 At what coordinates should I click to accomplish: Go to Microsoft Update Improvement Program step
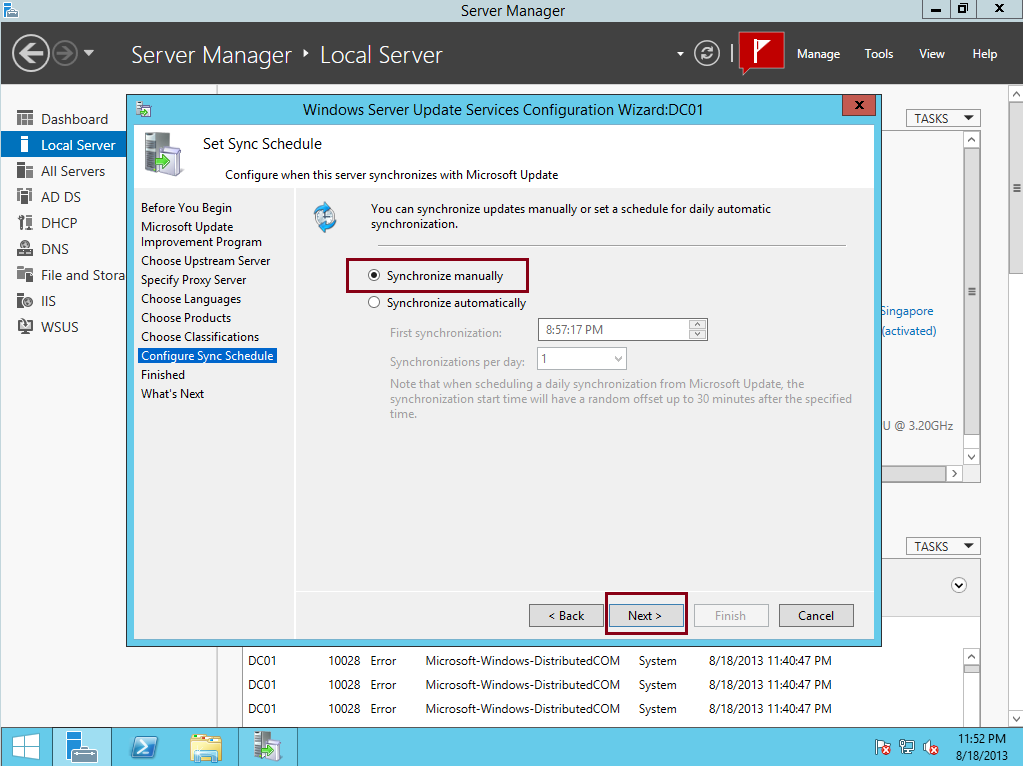click(x=201, y=234)
